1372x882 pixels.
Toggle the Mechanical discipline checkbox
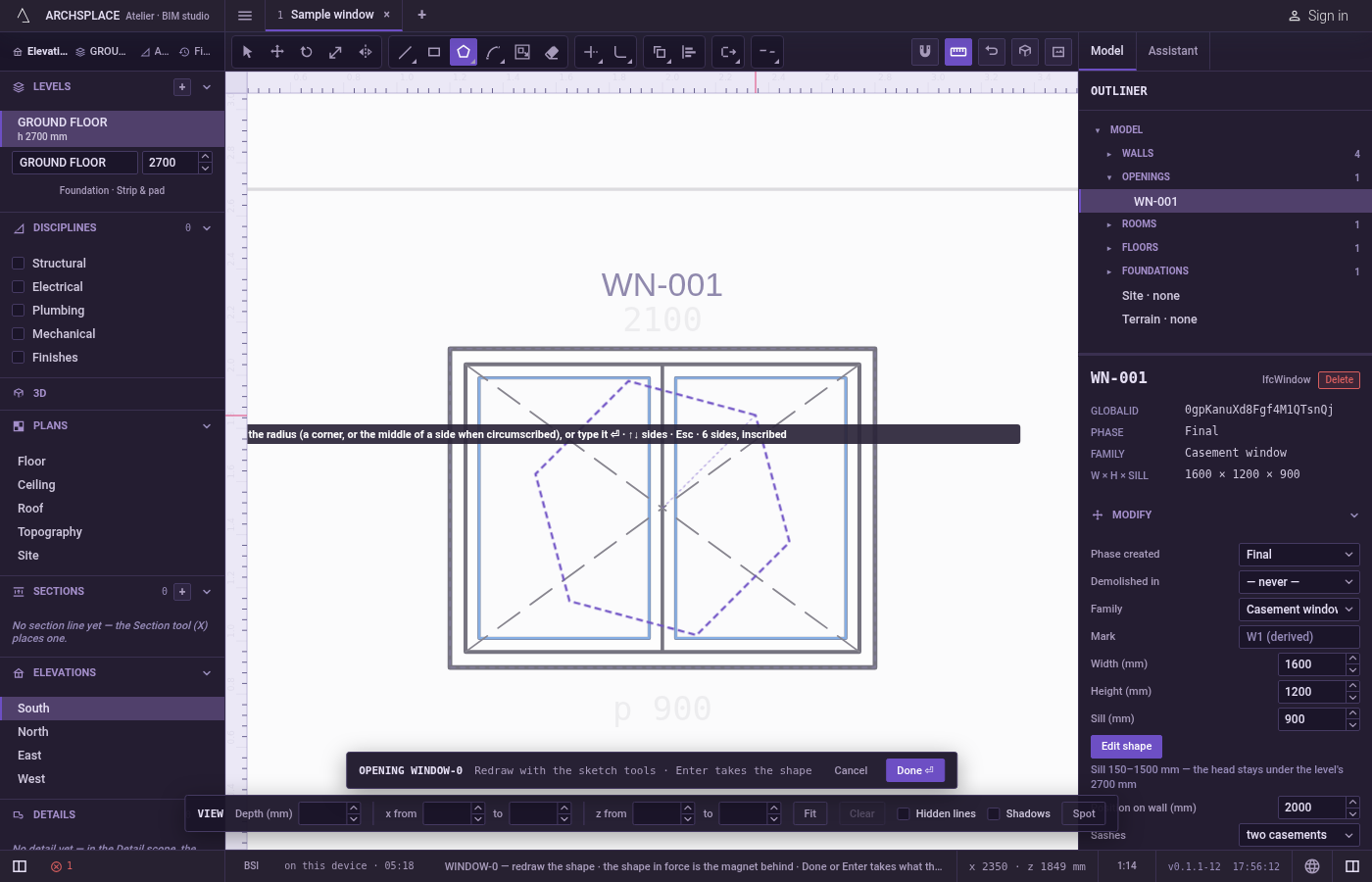[x=18, y=334]
